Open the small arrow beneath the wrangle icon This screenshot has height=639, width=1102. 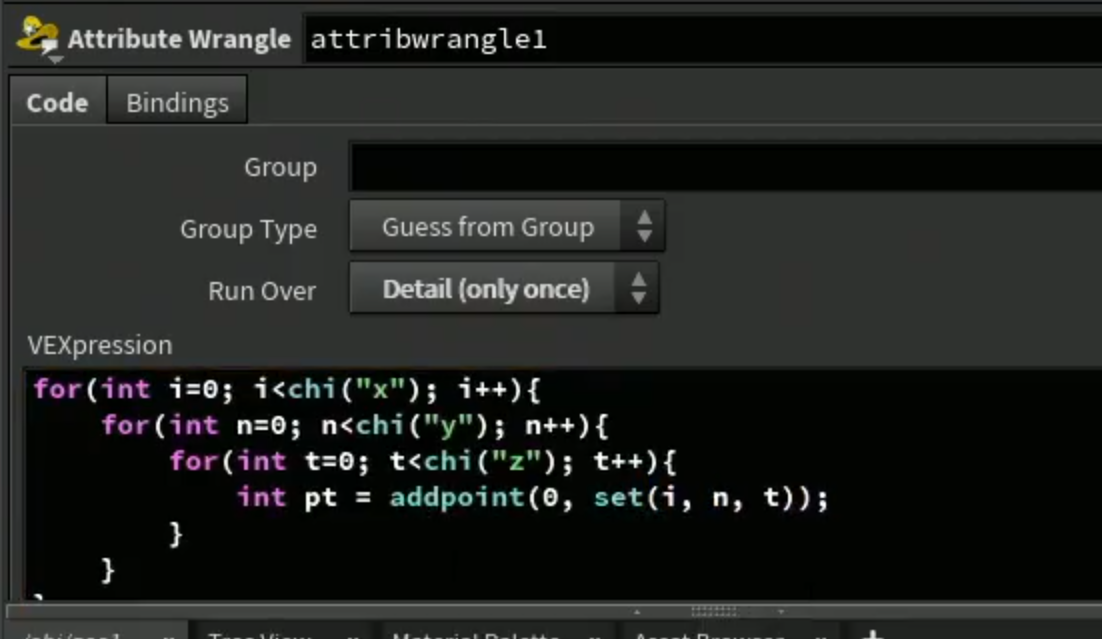coord(56,60)
